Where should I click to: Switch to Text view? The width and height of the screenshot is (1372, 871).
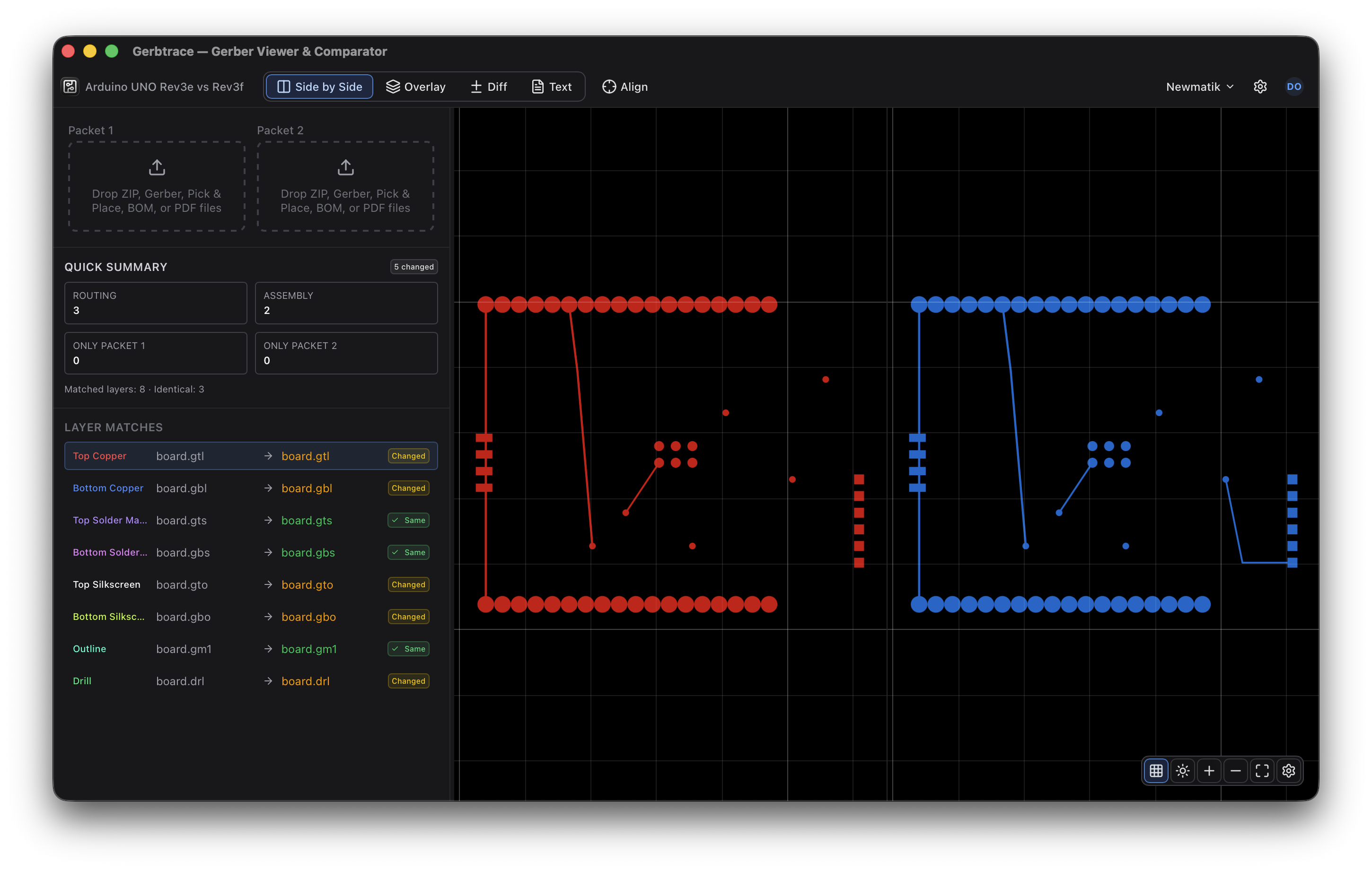(552, 87)
